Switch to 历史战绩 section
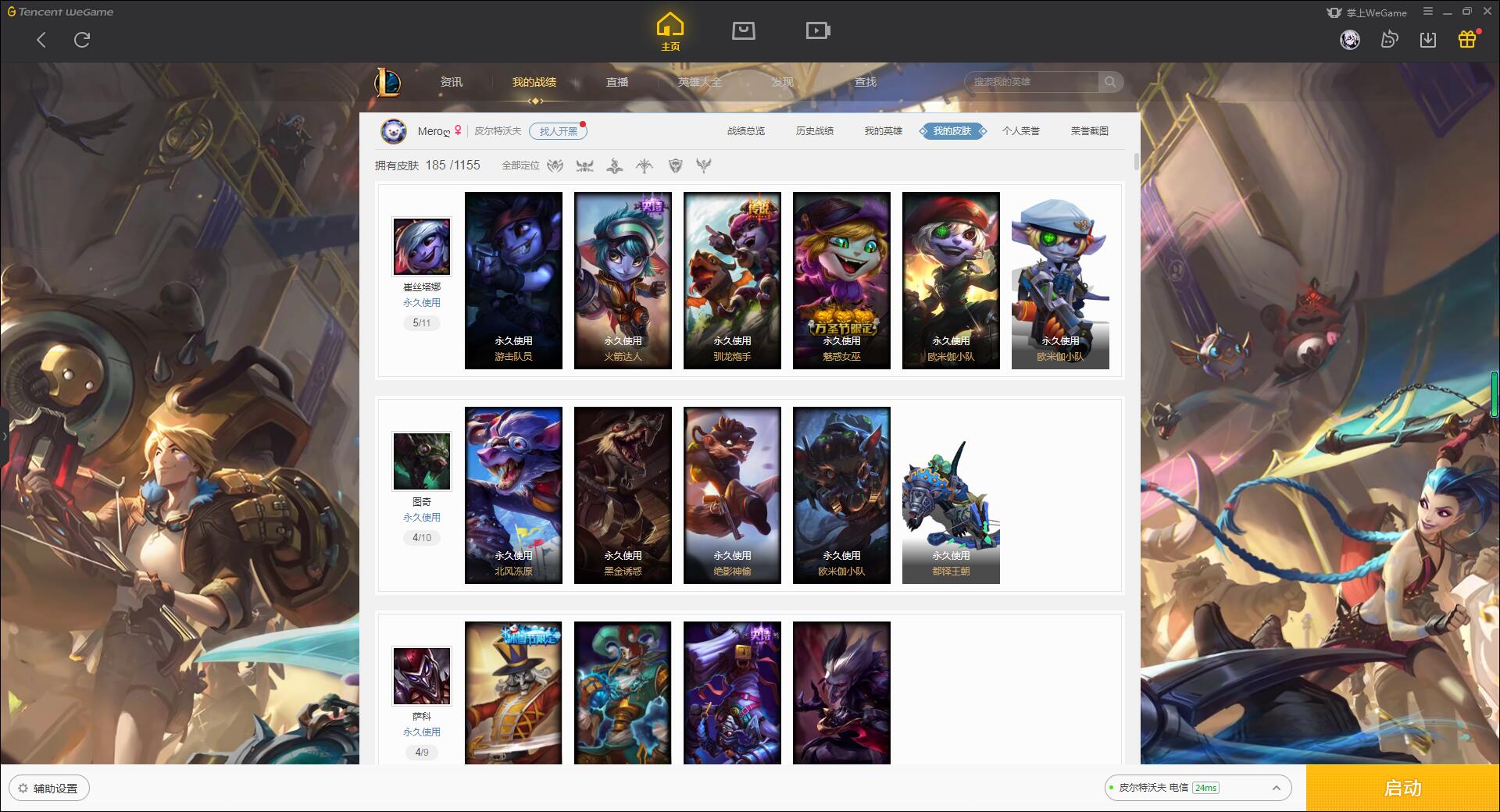The height and width of the screenshot is (812, 1500). tap(815, 131)
